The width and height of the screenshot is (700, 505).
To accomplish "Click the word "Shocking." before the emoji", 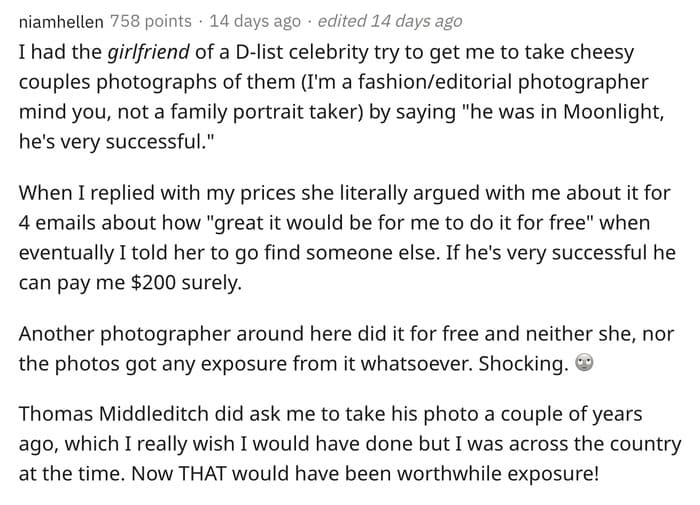I will click(523, 364).
